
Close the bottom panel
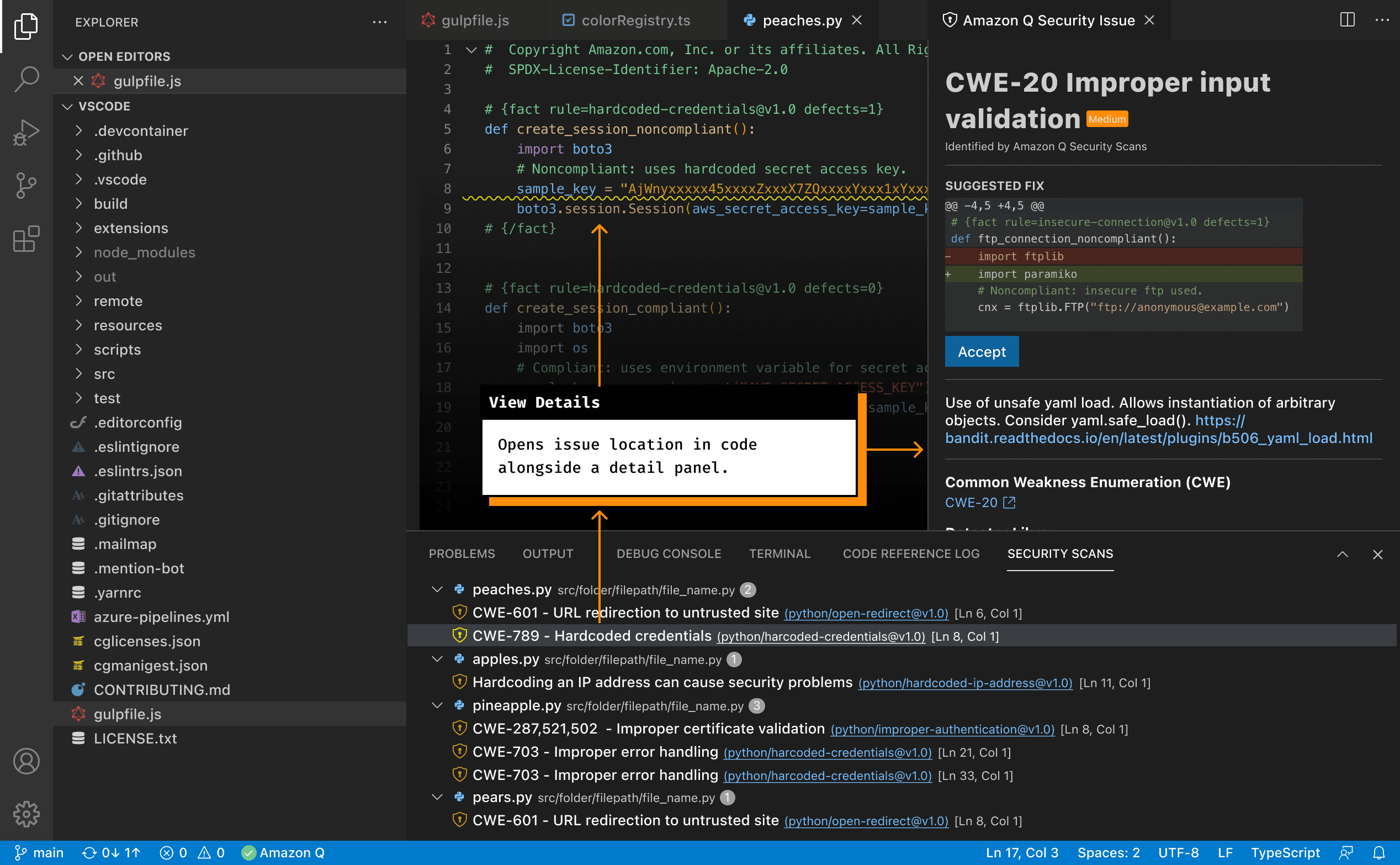[x=1378, y=554]
